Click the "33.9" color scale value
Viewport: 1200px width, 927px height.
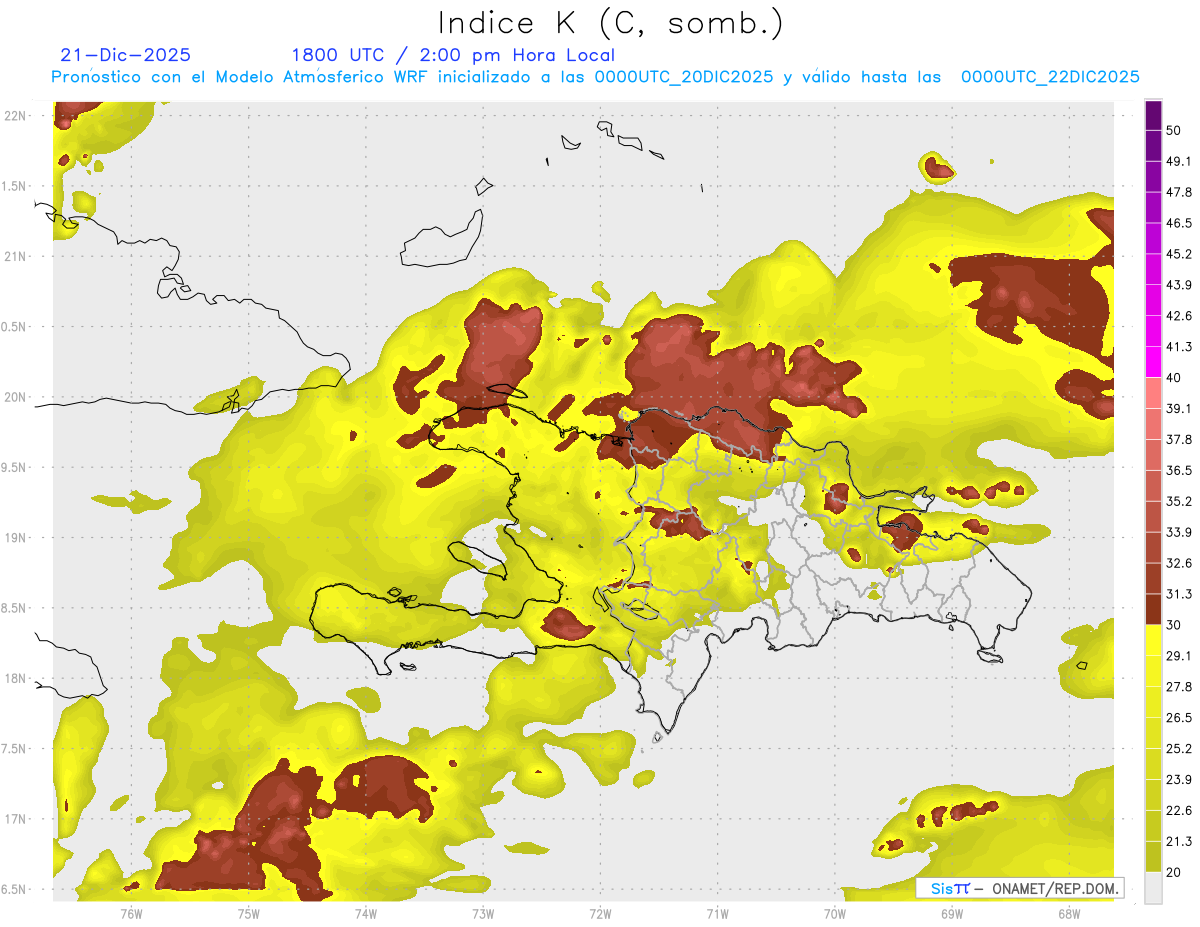(x=1179, y=532)
